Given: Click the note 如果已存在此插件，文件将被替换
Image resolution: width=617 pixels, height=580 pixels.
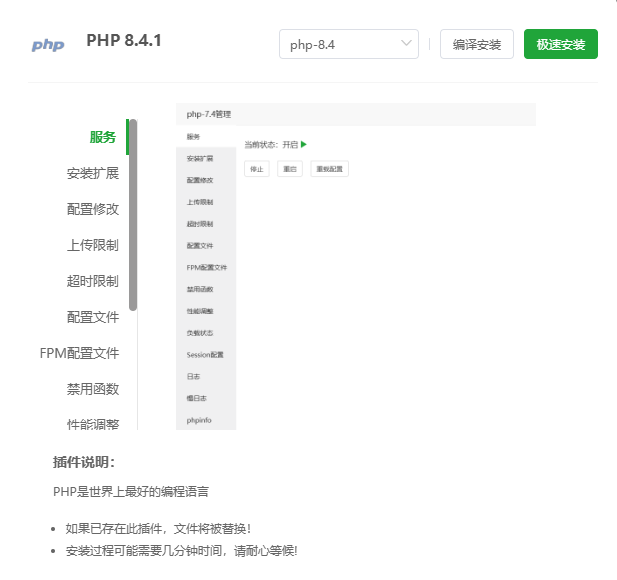Looking at the screenshot, I should [x=158, y=528].
